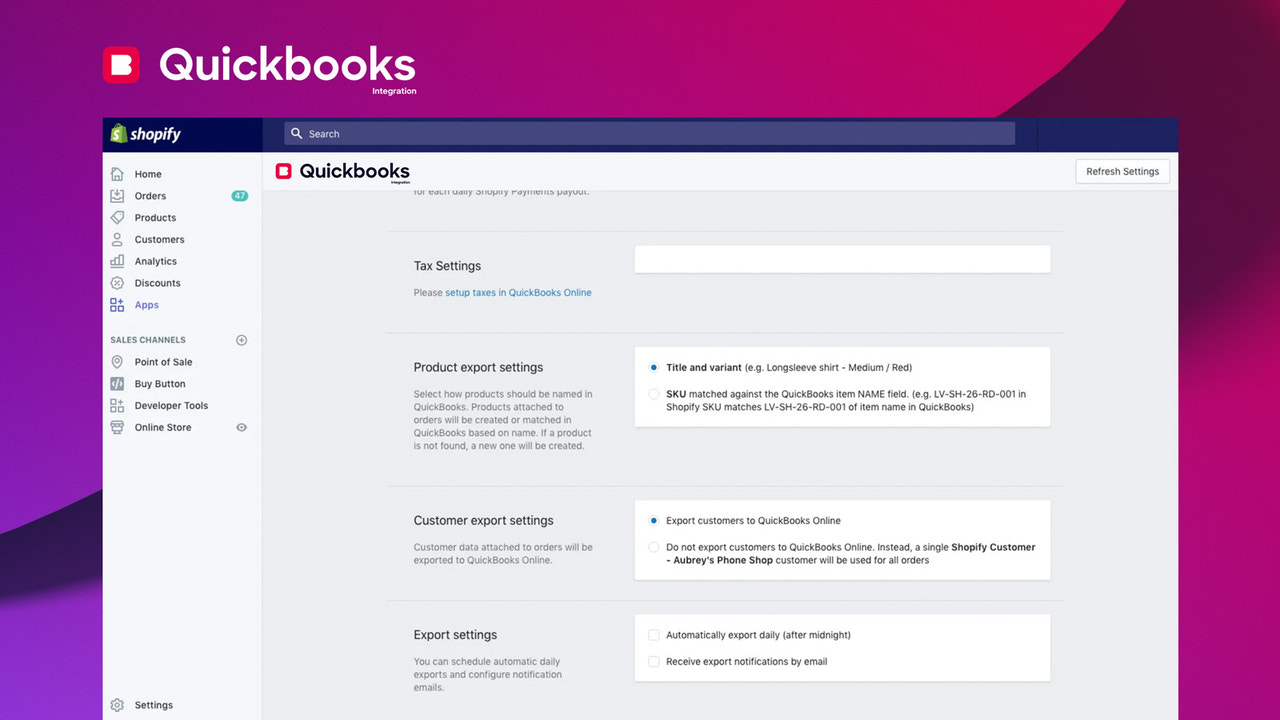Add a sales channel with the plus expander
This screenshot has height=720, width=1280.
(x=240, y=339)
